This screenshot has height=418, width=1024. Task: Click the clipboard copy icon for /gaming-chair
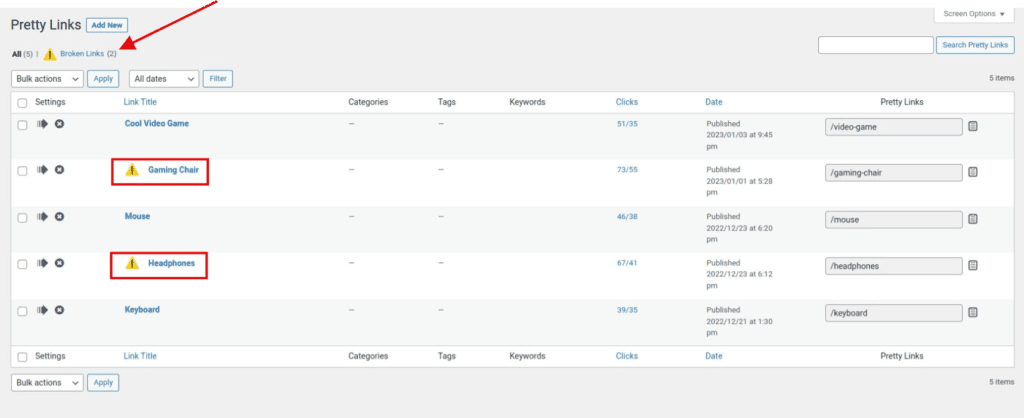(973, 172)
